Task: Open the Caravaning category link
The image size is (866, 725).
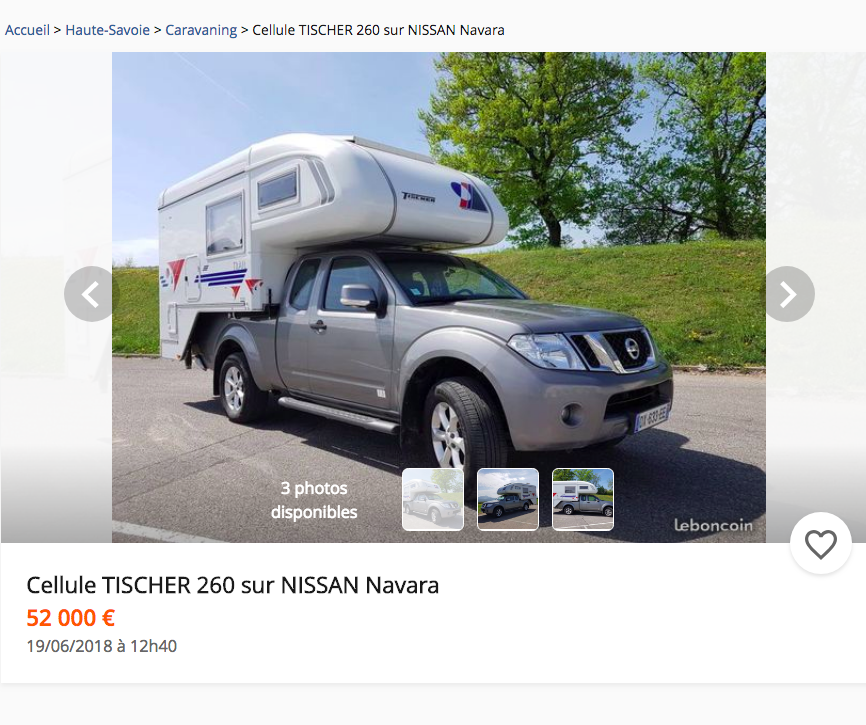Action: pyautogui.click(x=201, y=30)
